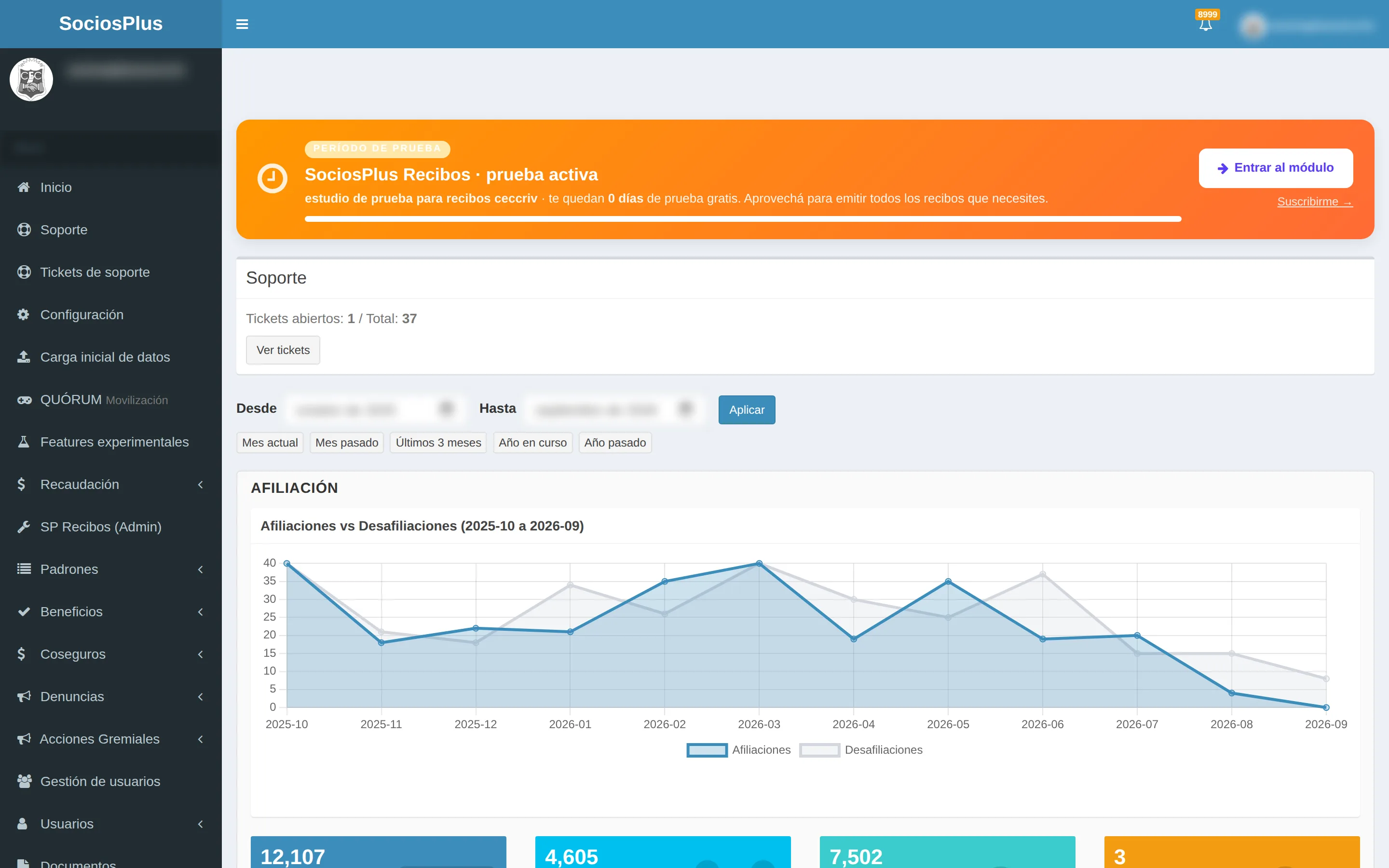Click the user icon beside Usuarios

pos(22,824)
